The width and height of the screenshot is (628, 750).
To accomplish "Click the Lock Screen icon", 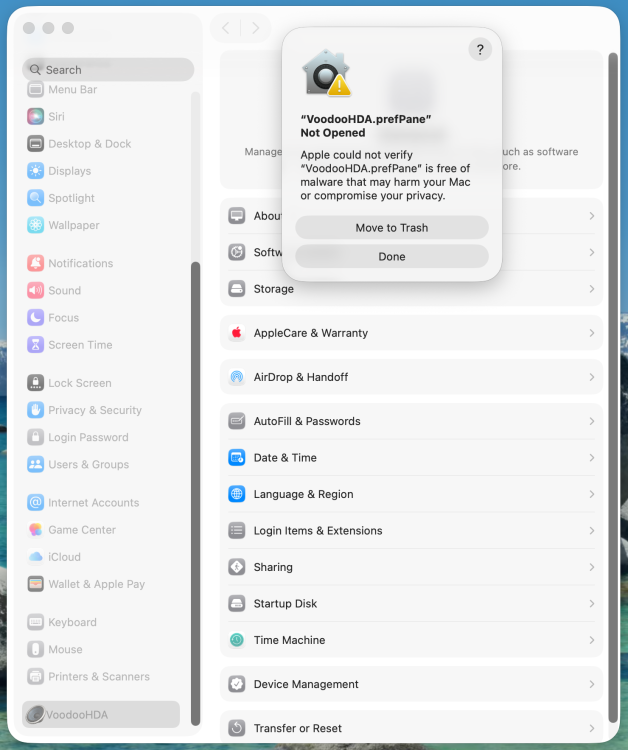I will click(x=35, y=383).
